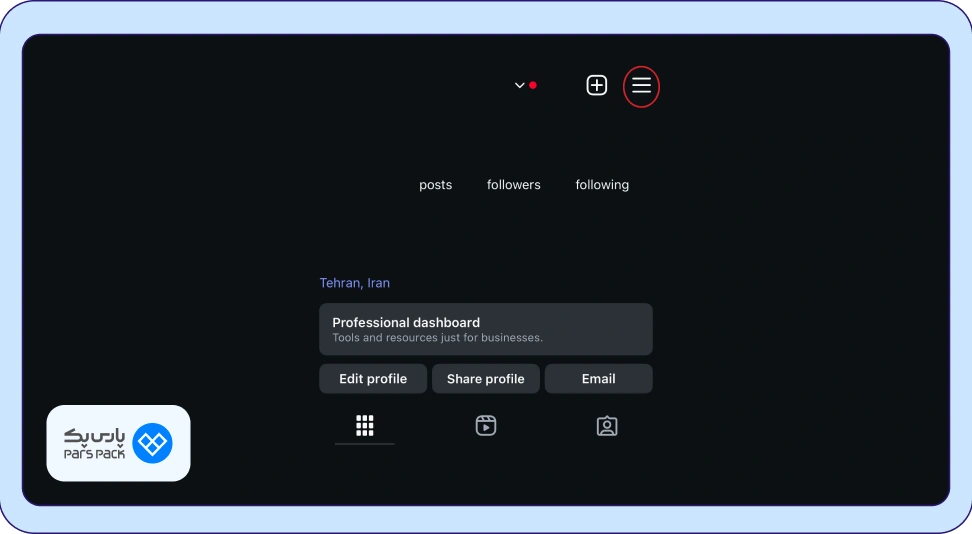
Task: Open the hamburger menu circled in red
Action: pyautogui.click(x=641, y=86)
